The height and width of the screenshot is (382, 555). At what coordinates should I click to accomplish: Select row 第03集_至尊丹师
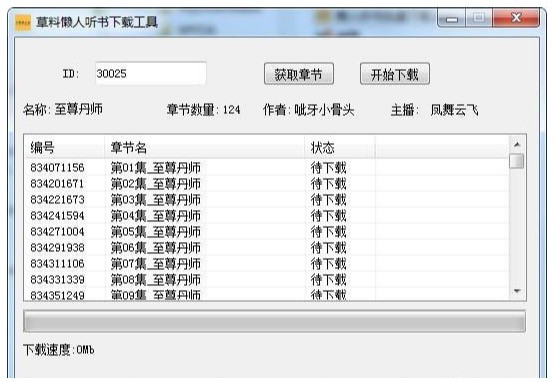(x=267, y=199)
